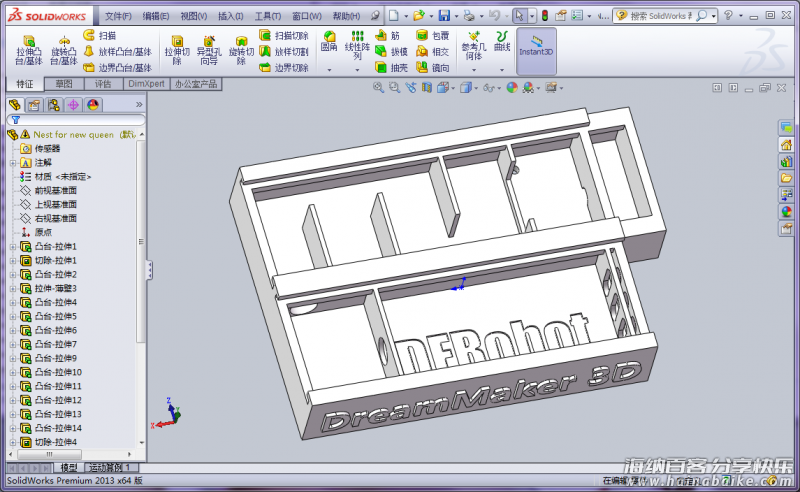The image size is (800, 492).
Task: Open the 视图(V) menu
Action: pyautogui.click(x=194, y=16)
